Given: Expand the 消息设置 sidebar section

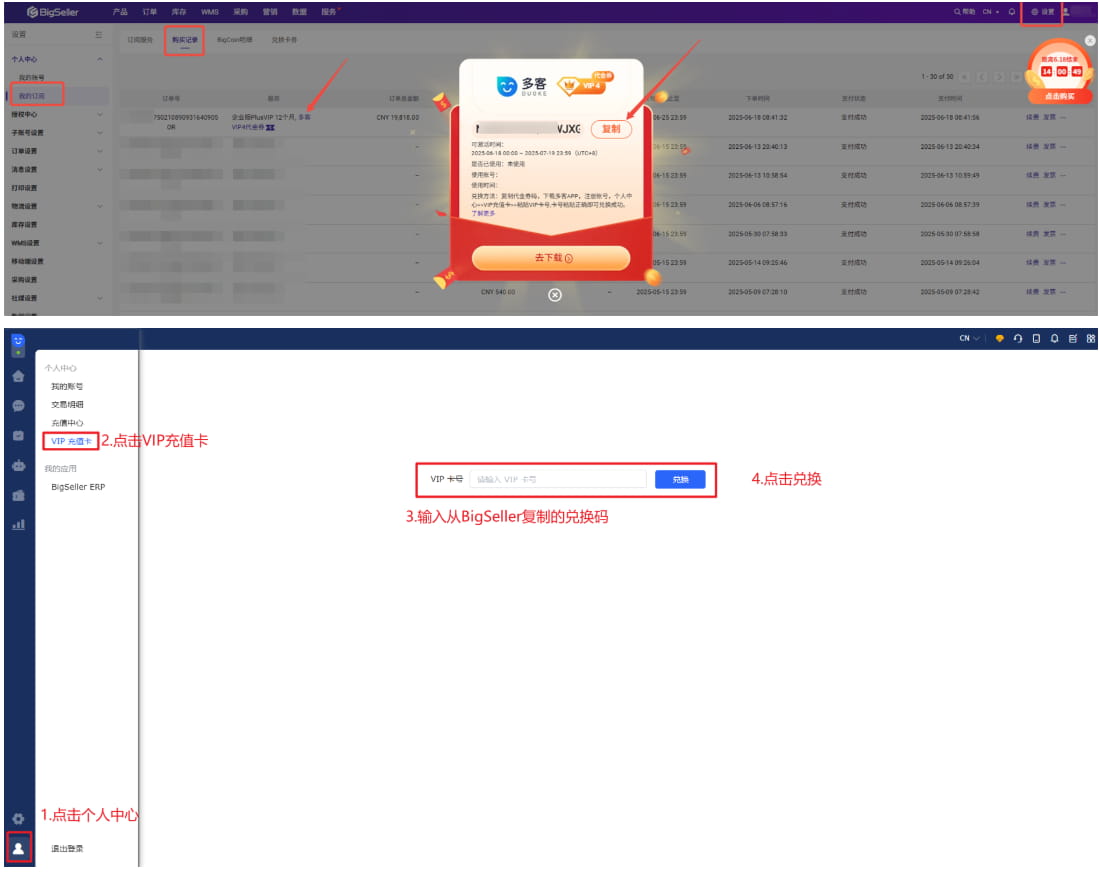Looking at the screenshot, I should click(100, 169).
